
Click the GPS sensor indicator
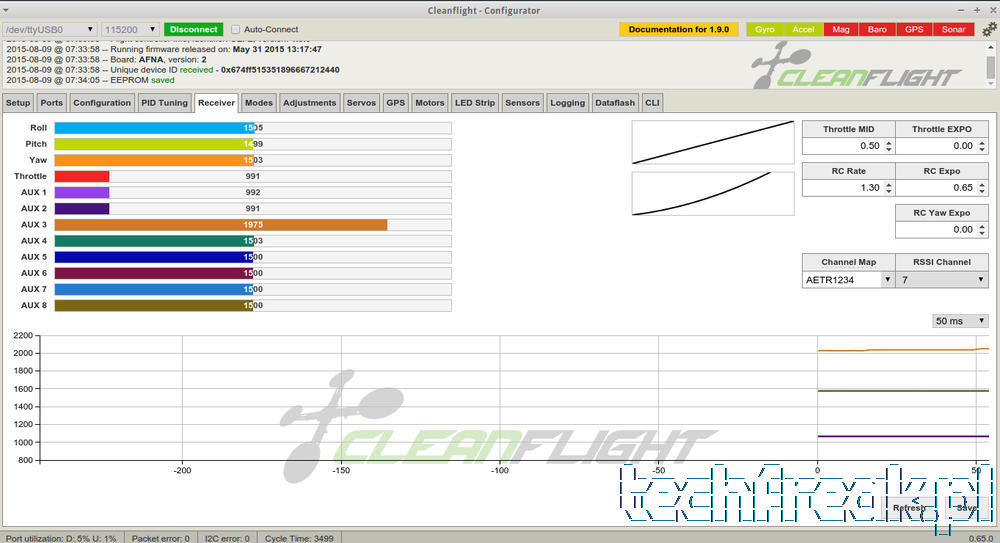(914, 29)
